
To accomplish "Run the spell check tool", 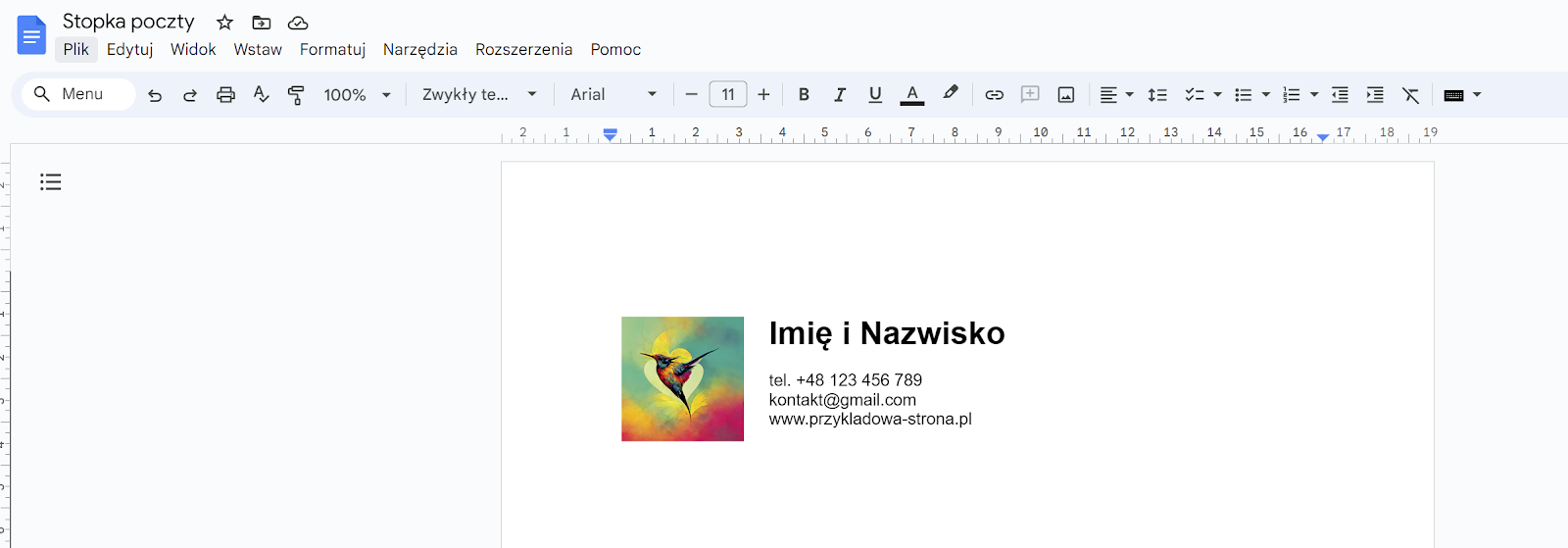I will (261, 95).
